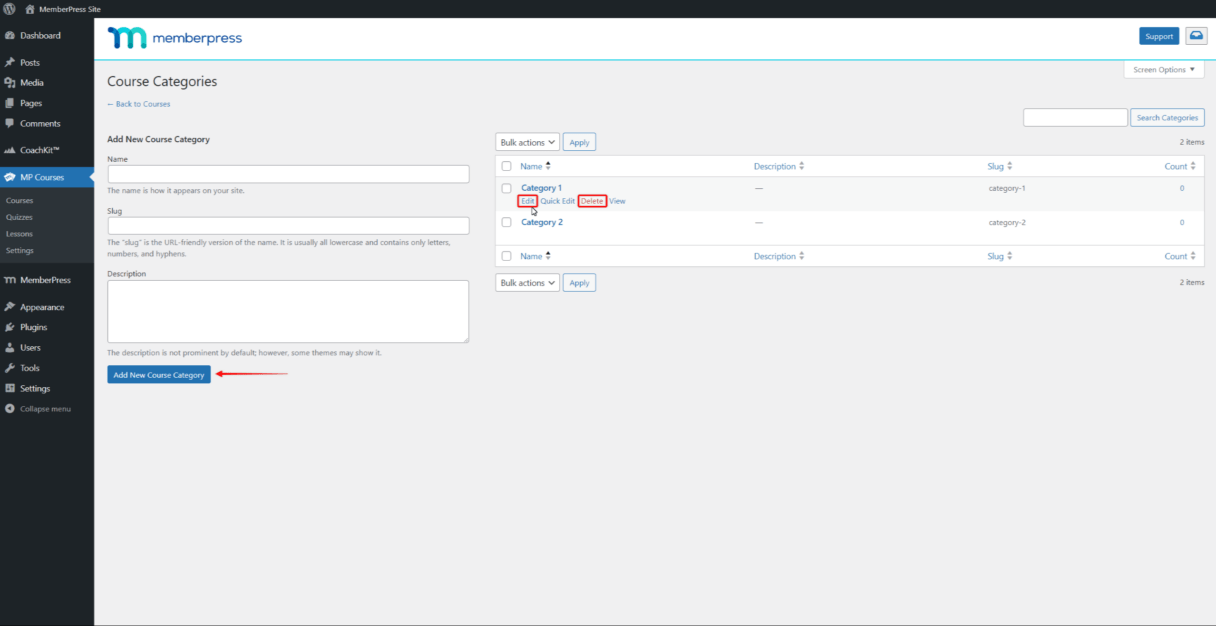The image size is (1216, 626).
Task: Open the Dashboard menu item
Action: [x=47, y=35]
